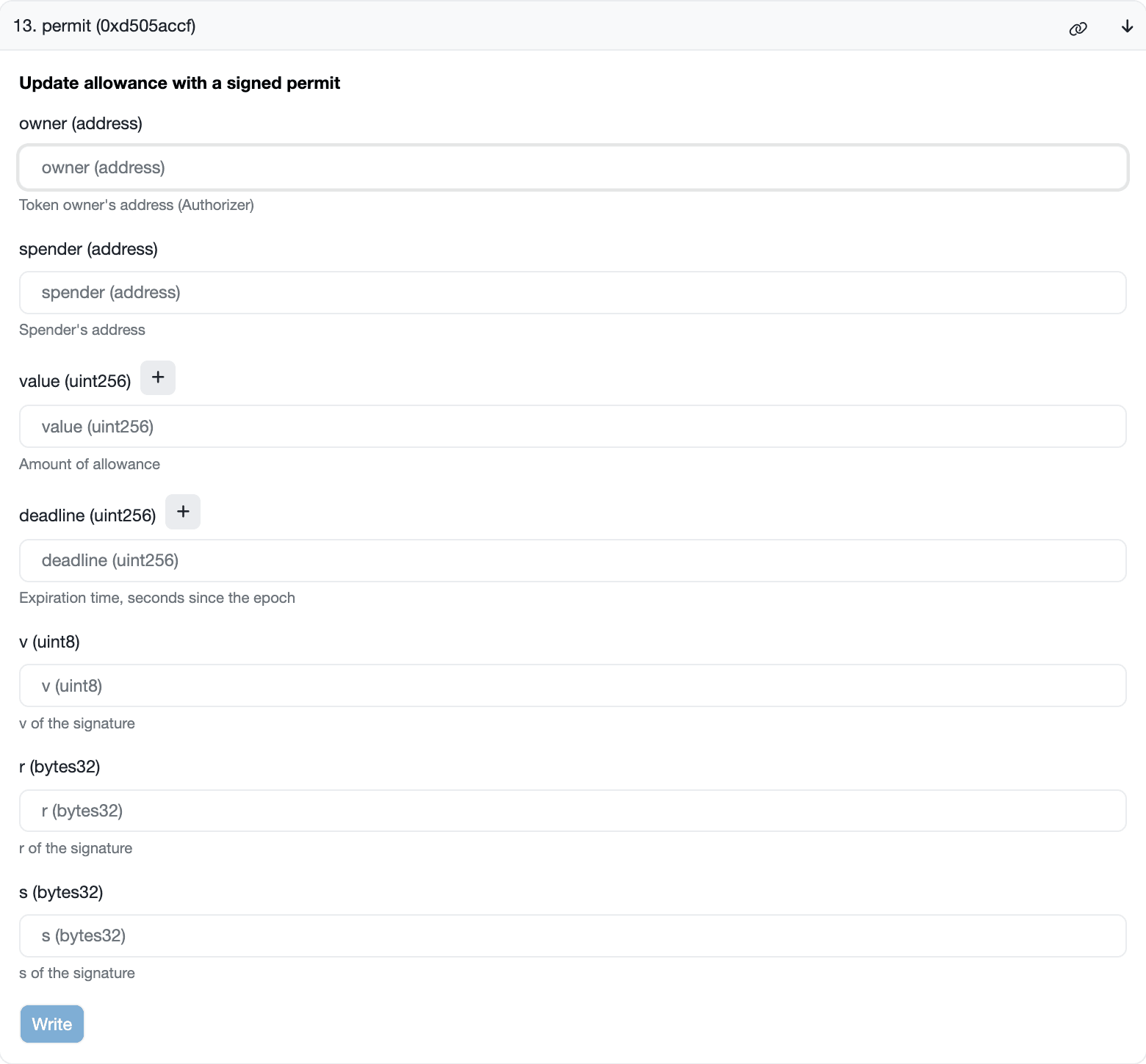Click inside the spender (address) field
Image resolution: width=1146 pixels, height=1064 pixels.
point(572,292)
